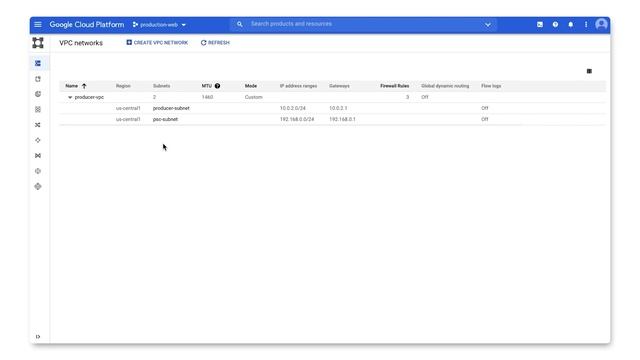The image size is (640, 360).
Task: Click Off flow logs in producer-subnet row
Action: [484, 108]
